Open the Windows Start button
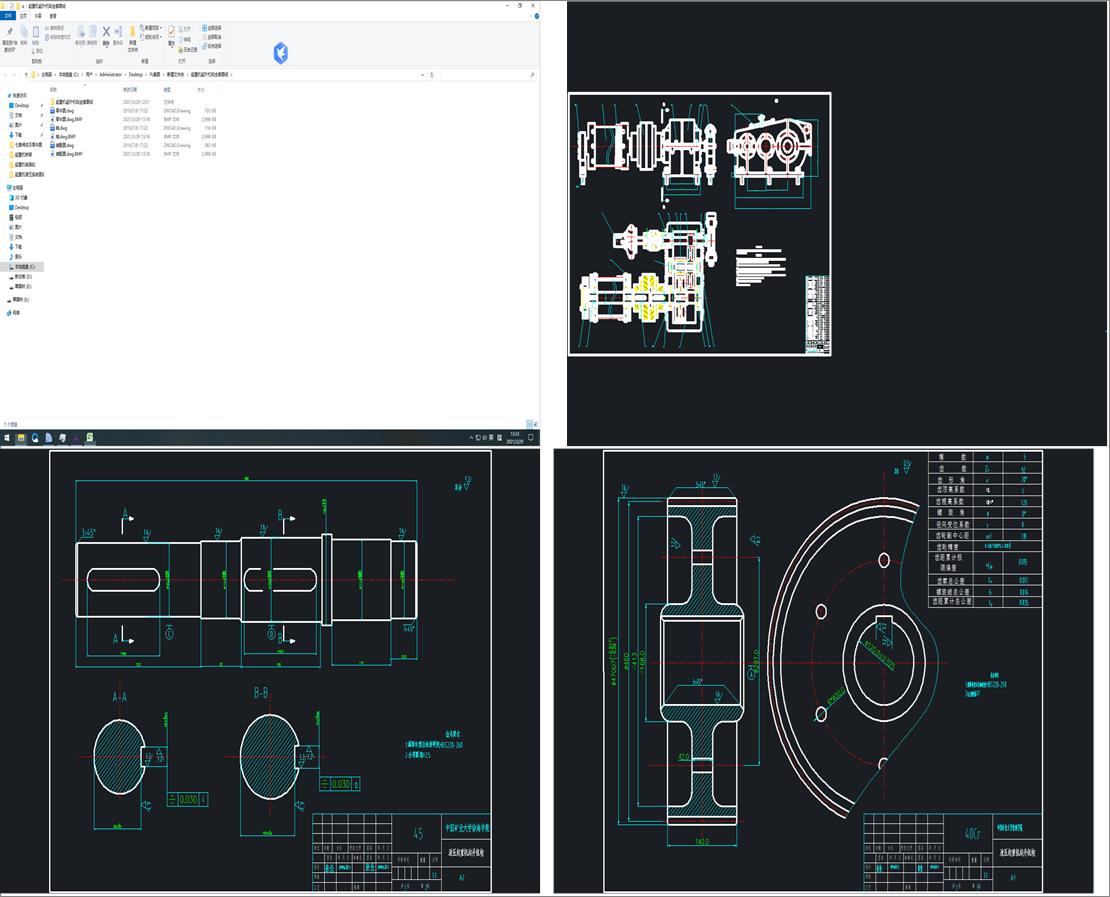The height and width of the screenshot is (897, 1110). coord(6,438)
